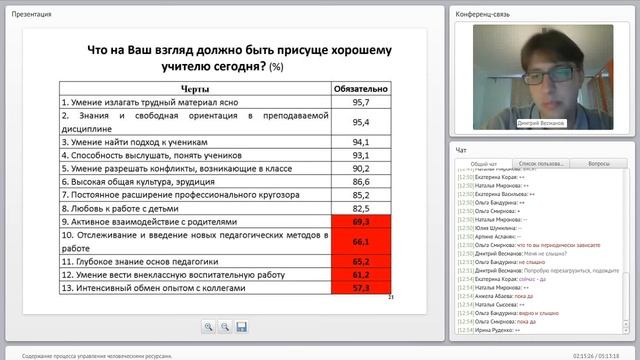Click Юлия Шумилина chat message
This screenshot has width=640, height=360.
coord(489,228)
